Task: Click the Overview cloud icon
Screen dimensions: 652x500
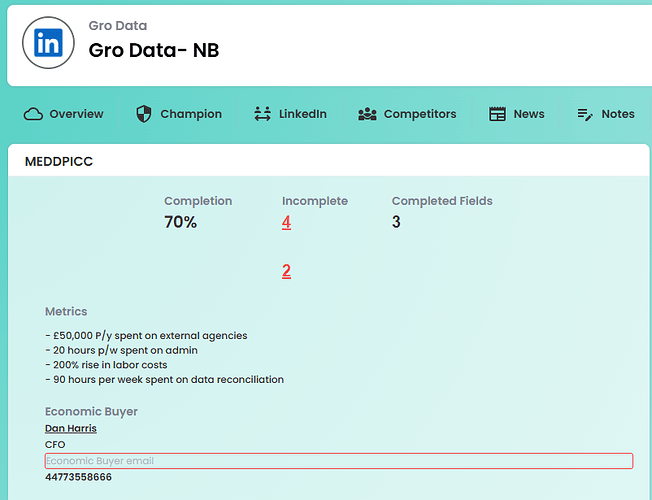Action: click(33, 114)
